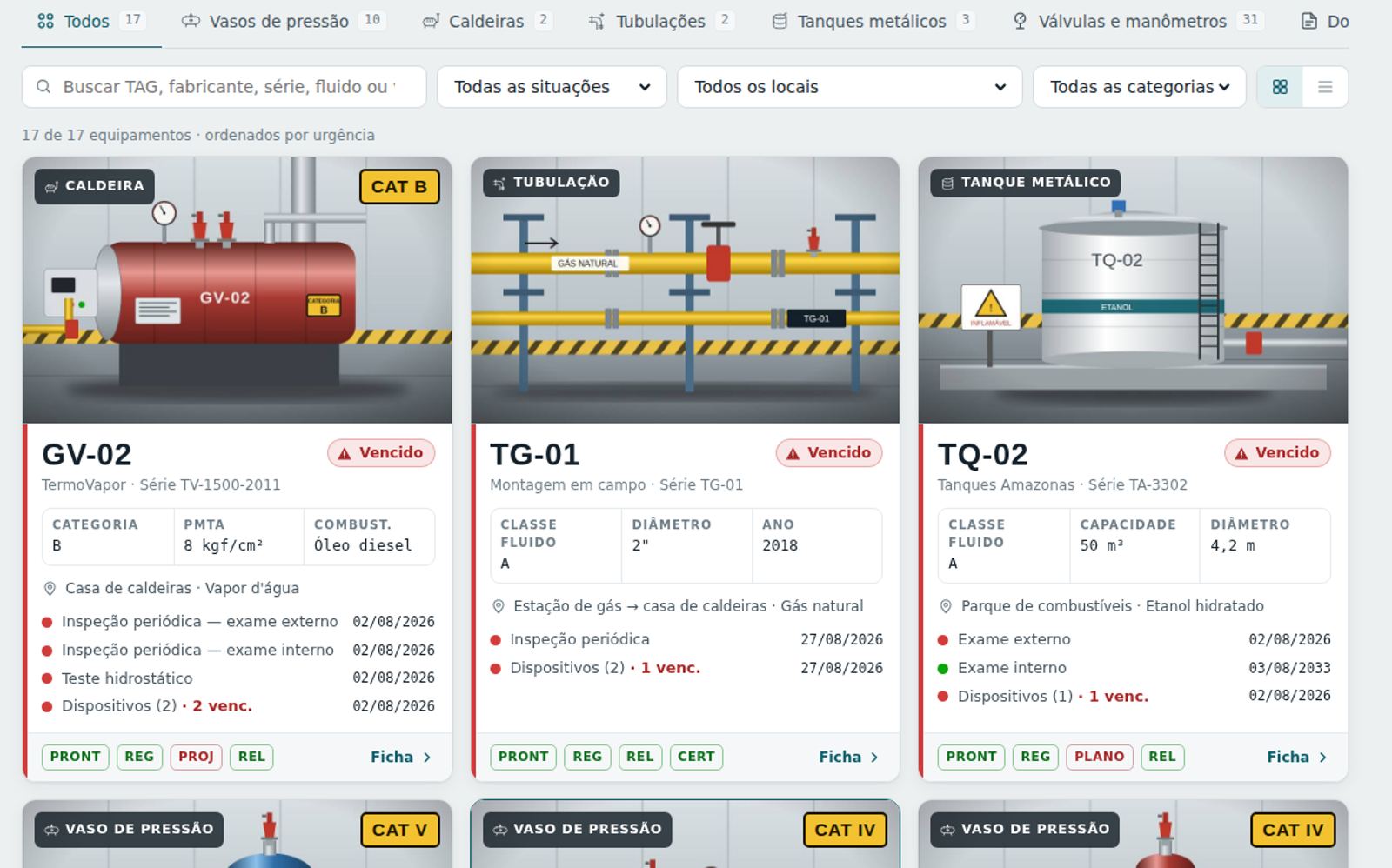Viewport: 1392px width, 868px height.
Task: Click the PRONT tag on TG-01
Action: click(x=524, y=758)
